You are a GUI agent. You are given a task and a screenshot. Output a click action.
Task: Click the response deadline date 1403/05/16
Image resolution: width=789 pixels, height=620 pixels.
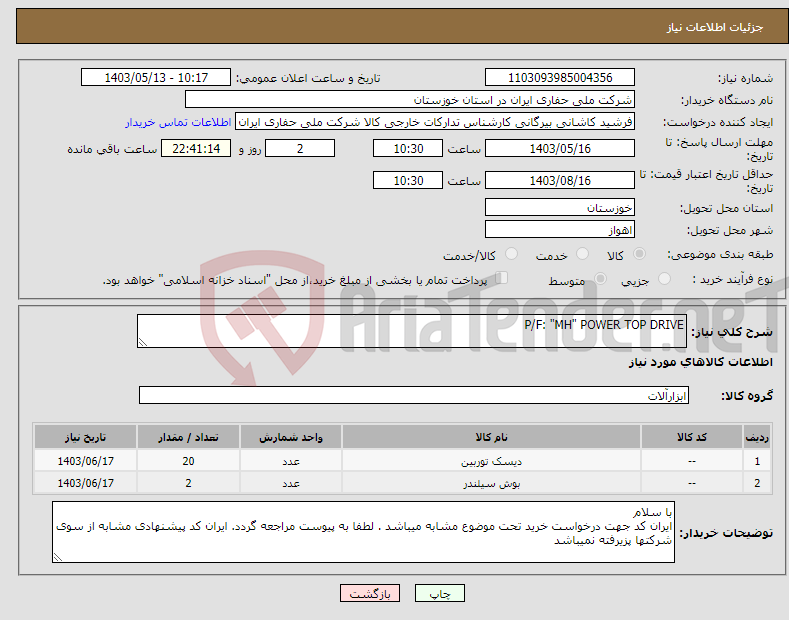pyautogui.click(x=560, y=148)
